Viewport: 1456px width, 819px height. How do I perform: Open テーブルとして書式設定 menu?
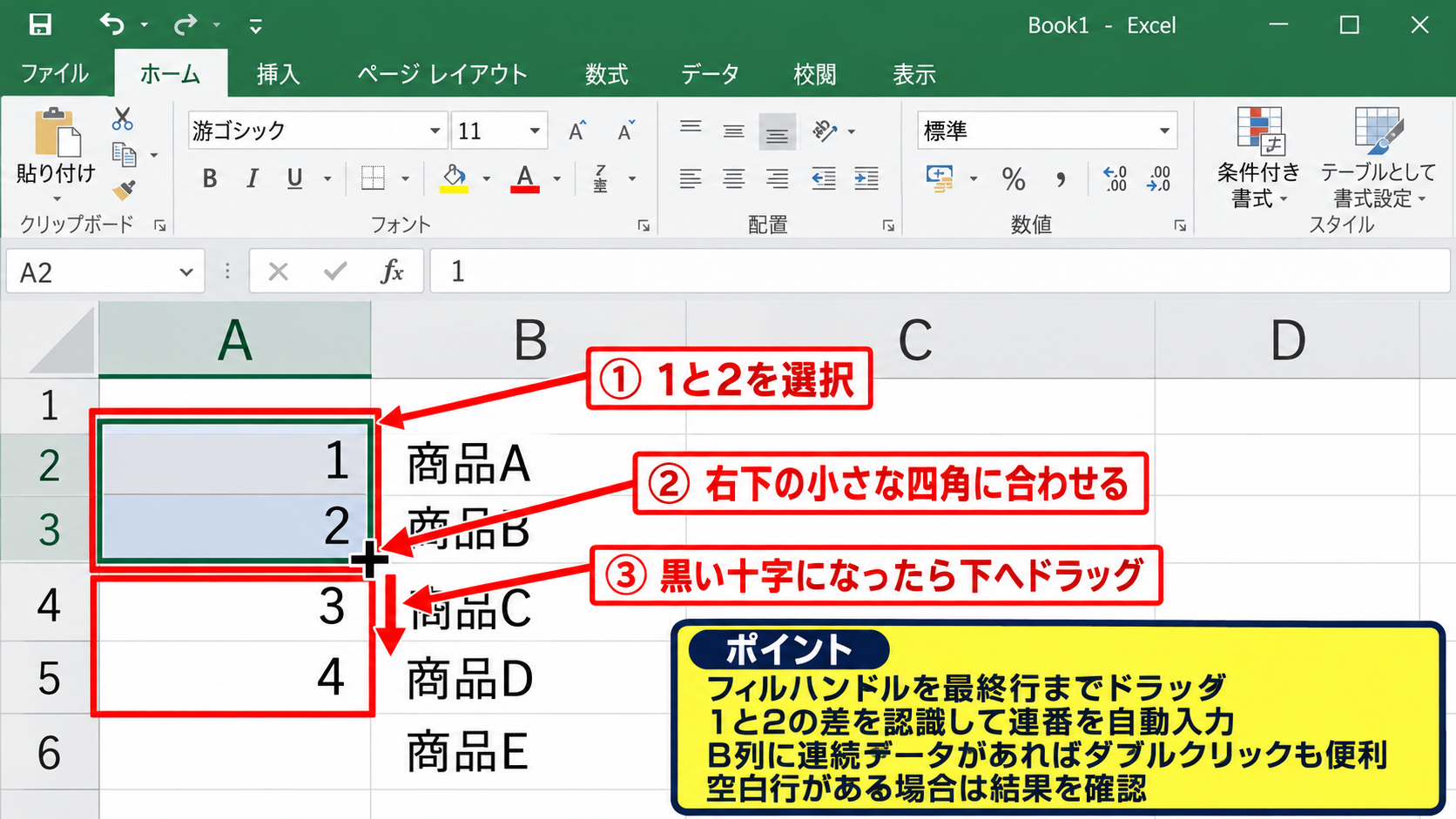click(x=1378, y=158)
